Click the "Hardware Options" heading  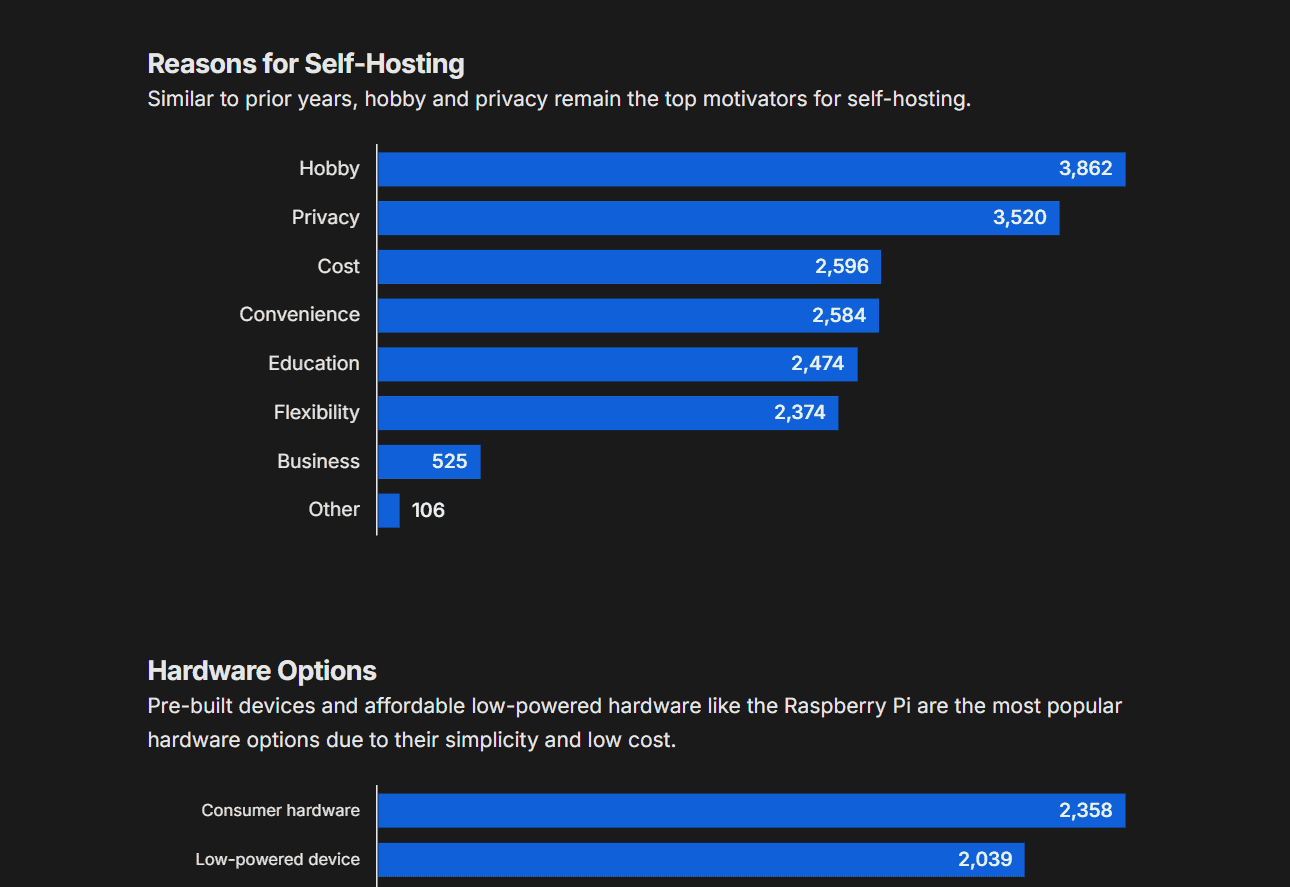pos(262,670)
